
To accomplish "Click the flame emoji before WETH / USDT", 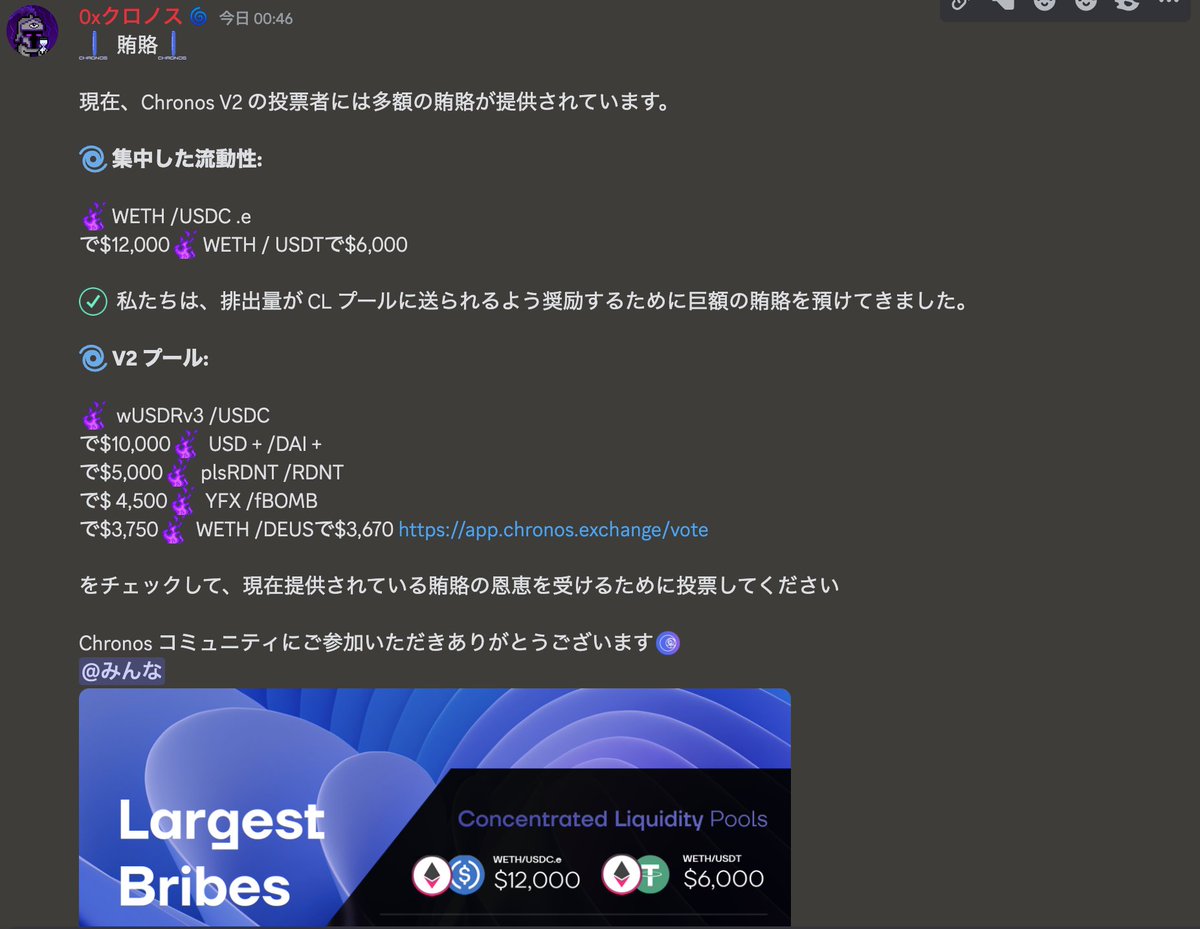I will pos(185,244).
